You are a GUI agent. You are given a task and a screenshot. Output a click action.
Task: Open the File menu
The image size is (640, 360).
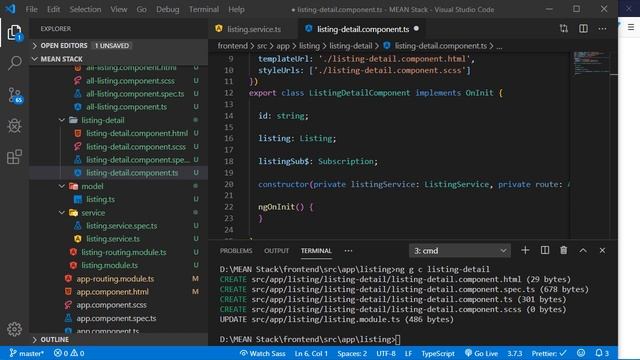(31, 9)
